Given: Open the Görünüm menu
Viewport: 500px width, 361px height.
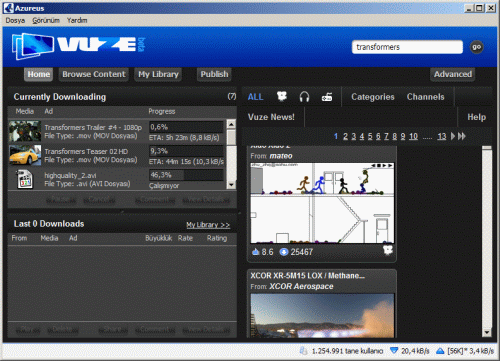Looking at the screenshot, I should point(46,20).
